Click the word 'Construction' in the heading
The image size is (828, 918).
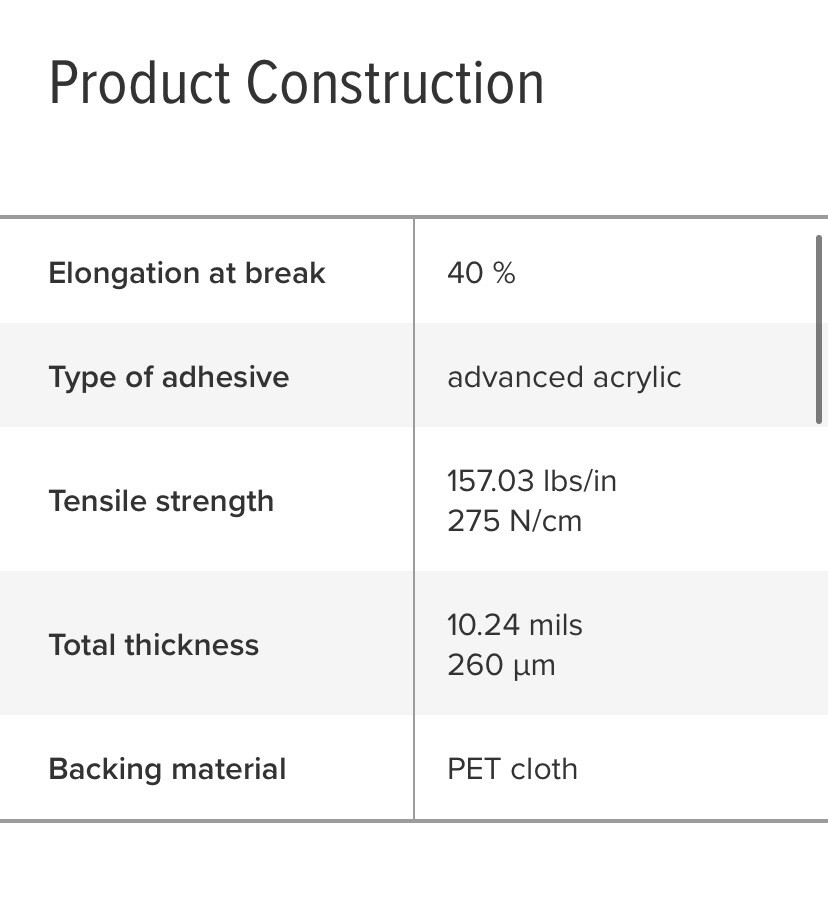click(395, 83)
